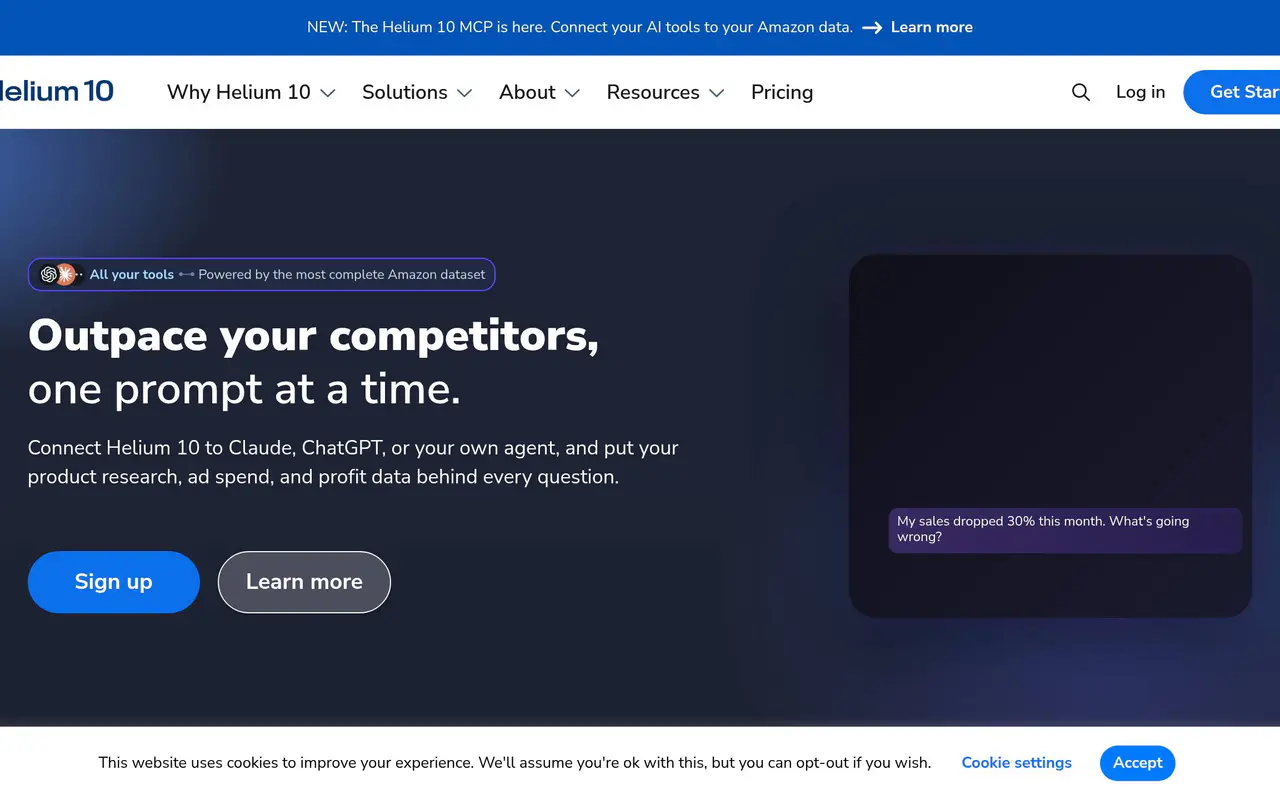This screenshot has height=800, width=1280.
Task: Click the ChatGPT icon in the badge
Action: (x=49, y=274)
